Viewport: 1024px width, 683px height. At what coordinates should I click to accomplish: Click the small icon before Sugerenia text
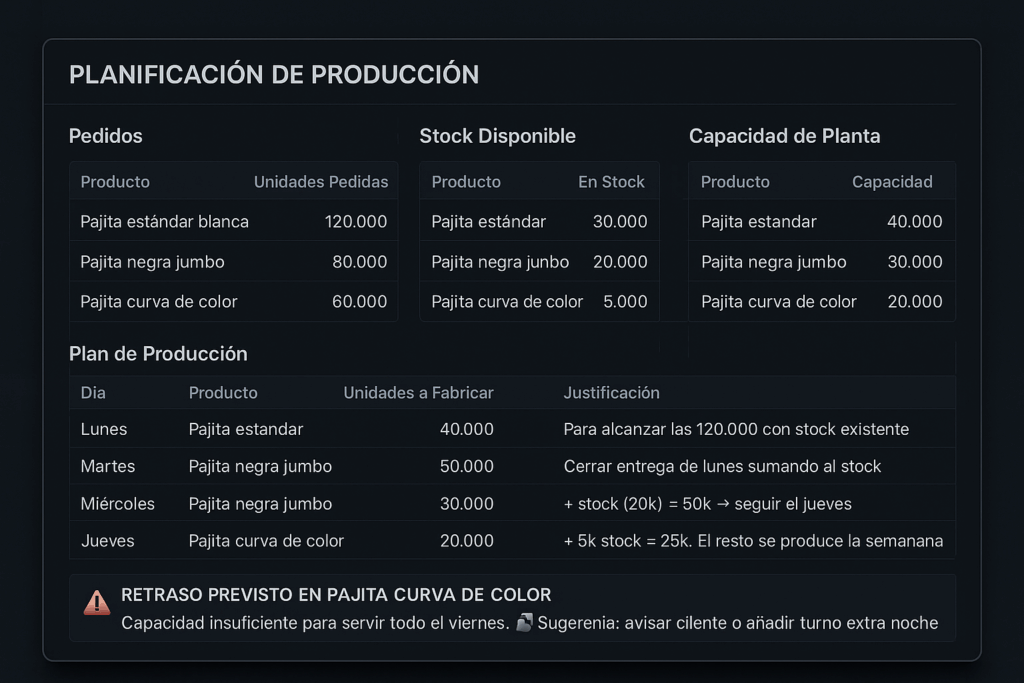coord(524,622)
